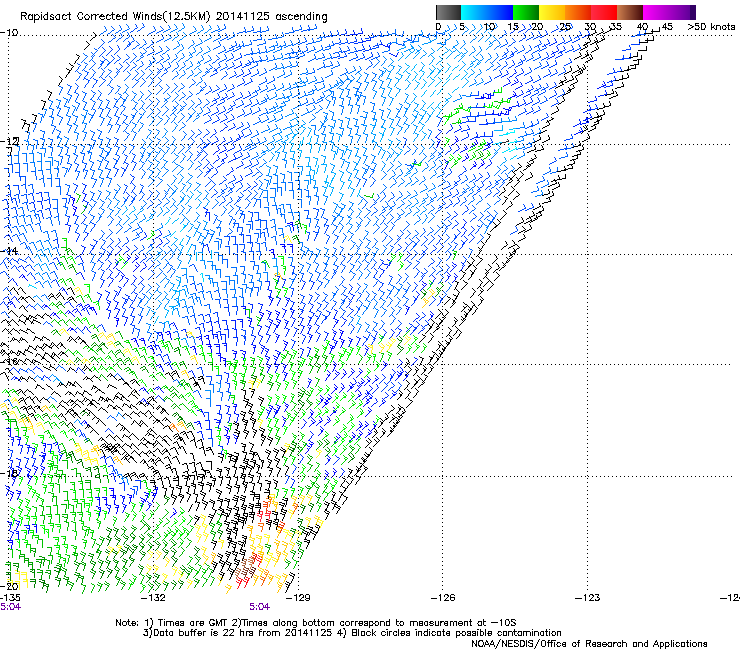Click the green 15-20 knots legend swatch
Image resolution: width=740 pixels, height=650 pixels.
526,12
